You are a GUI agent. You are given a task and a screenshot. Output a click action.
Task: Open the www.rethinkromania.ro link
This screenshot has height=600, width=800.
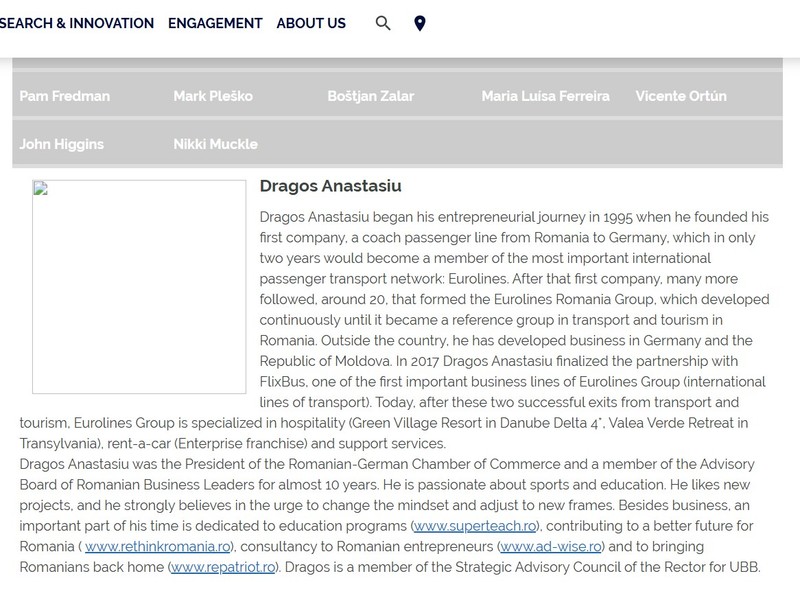tap(158, 546)
